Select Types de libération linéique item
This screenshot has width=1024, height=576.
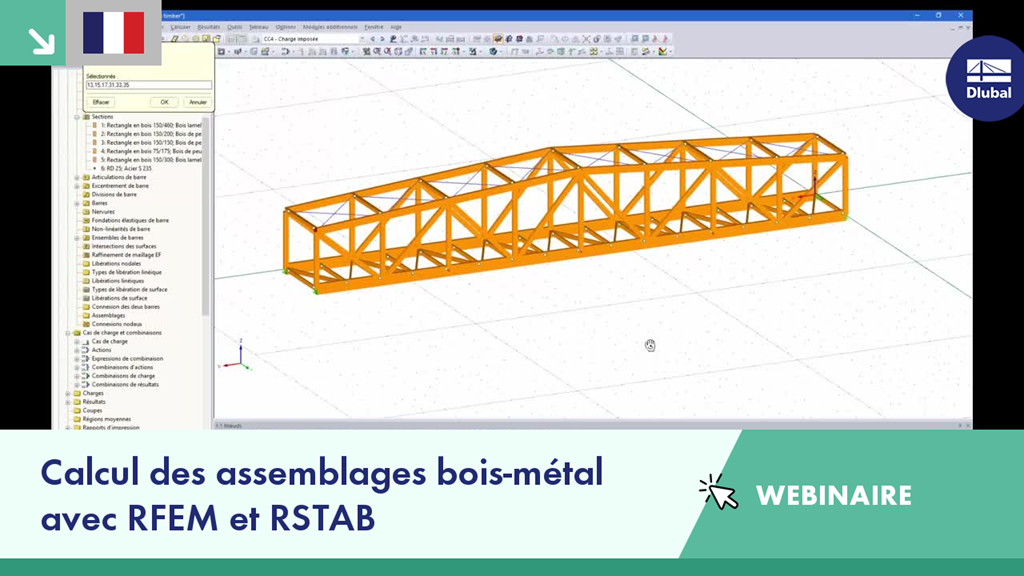(x=127, y=272)
